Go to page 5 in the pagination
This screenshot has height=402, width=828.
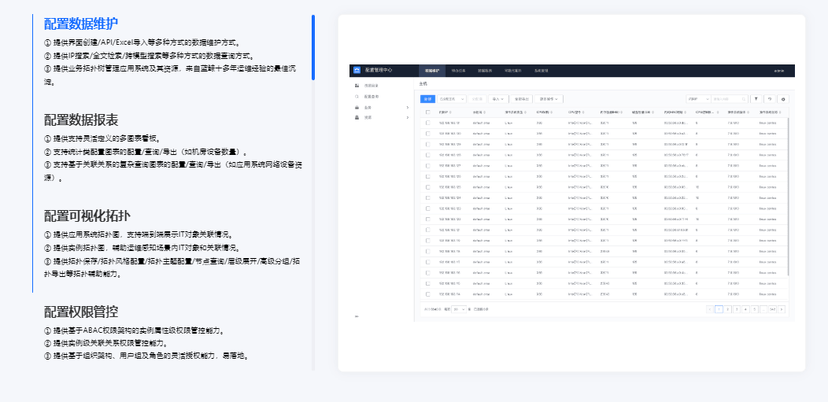(755, 309)
